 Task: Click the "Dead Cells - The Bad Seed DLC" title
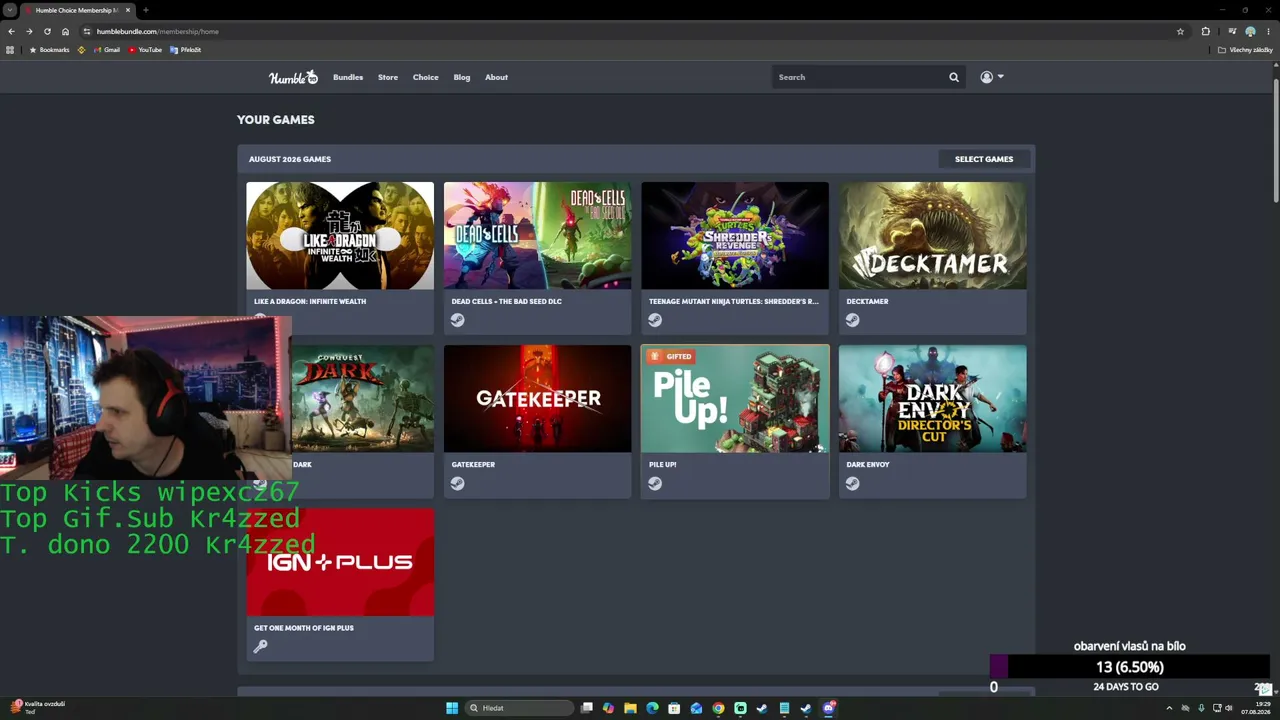pos(507,301)
